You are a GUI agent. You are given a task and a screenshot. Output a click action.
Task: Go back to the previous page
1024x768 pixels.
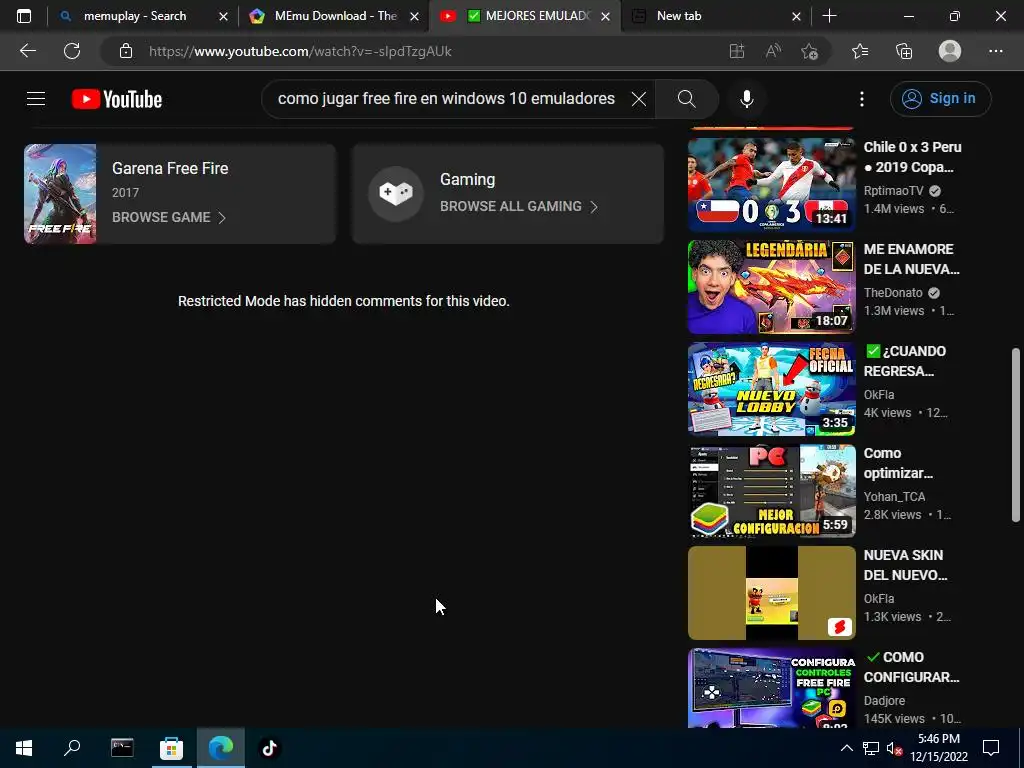(27, 51)
